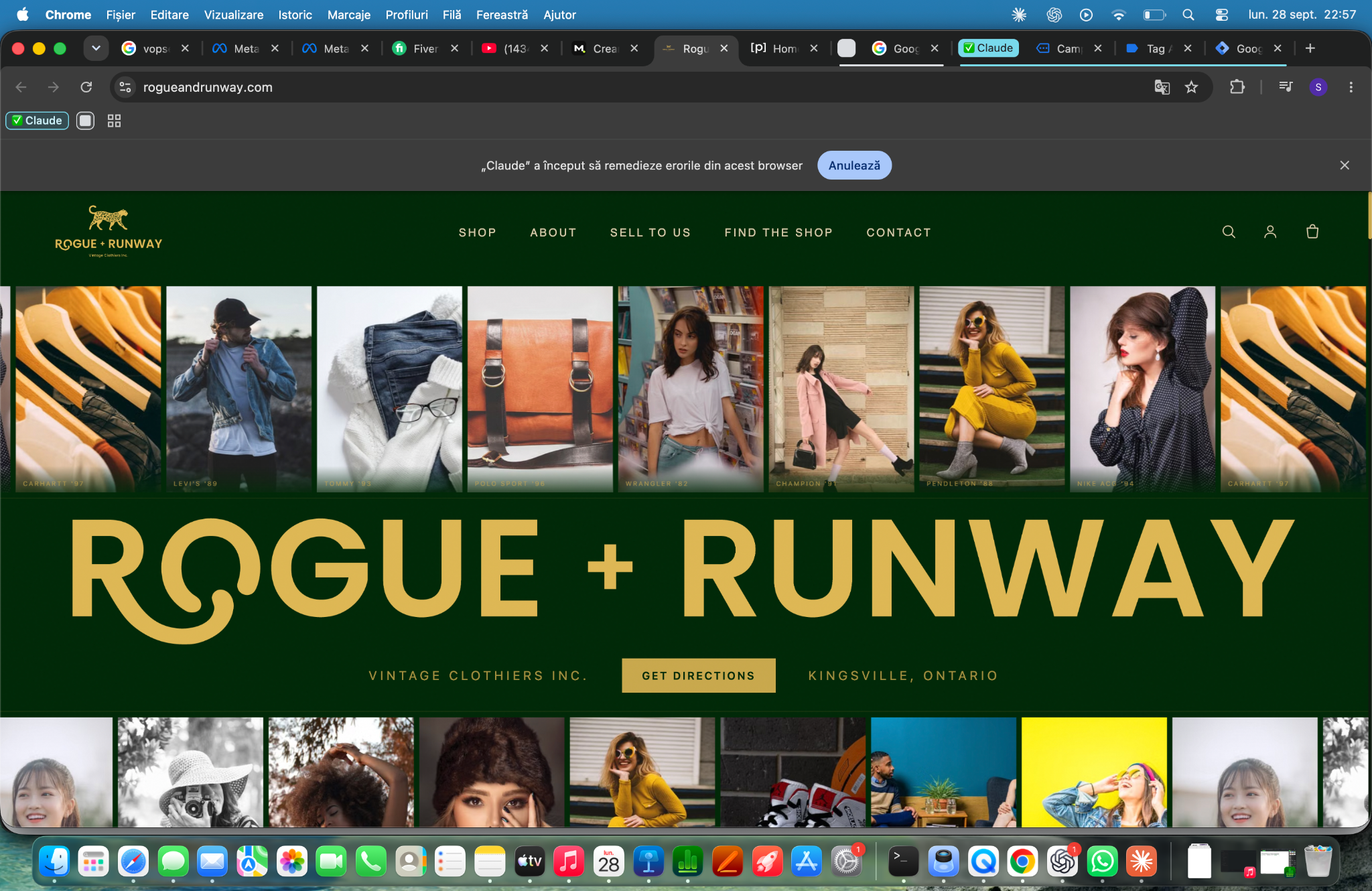Open the SHOP navigation menu
The image size is (1372, 891).
477,232
